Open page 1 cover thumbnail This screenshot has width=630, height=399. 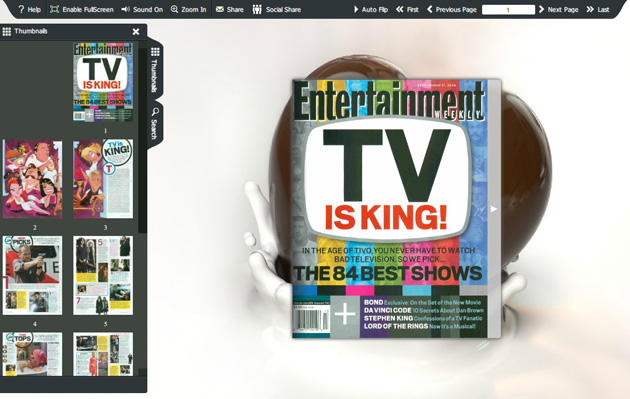[x=103, y=82]
